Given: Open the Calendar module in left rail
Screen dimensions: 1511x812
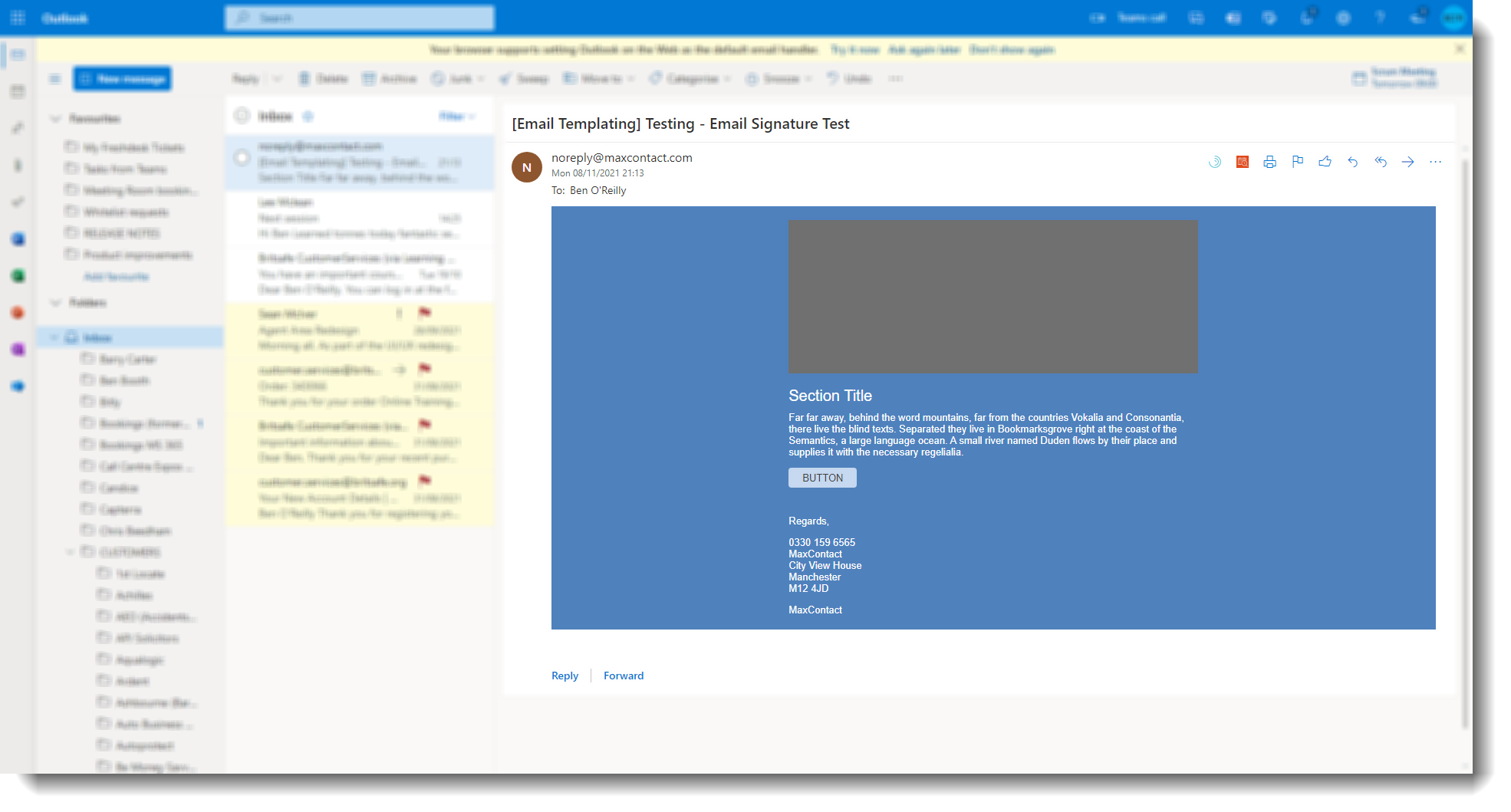Looking at the screenshot, I should click(18, 92).
